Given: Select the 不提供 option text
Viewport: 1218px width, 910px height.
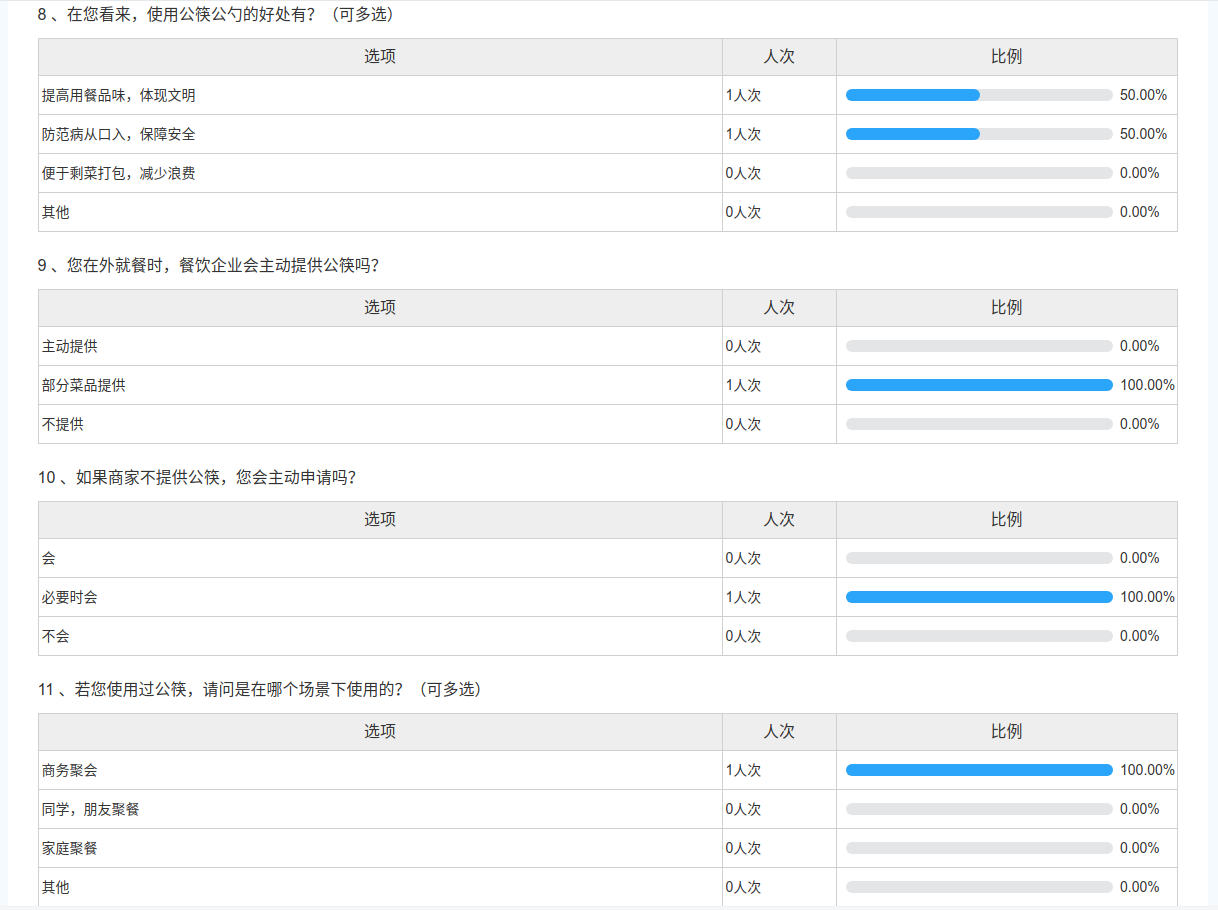Looking at the screenshot, I should 63,424.
